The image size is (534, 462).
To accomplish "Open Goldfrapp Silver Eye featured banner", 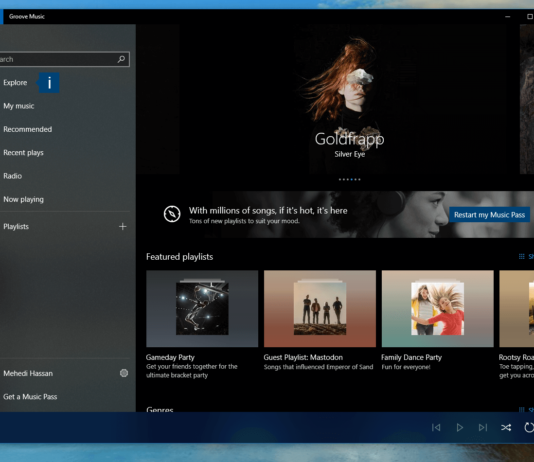I will point(349,99).
